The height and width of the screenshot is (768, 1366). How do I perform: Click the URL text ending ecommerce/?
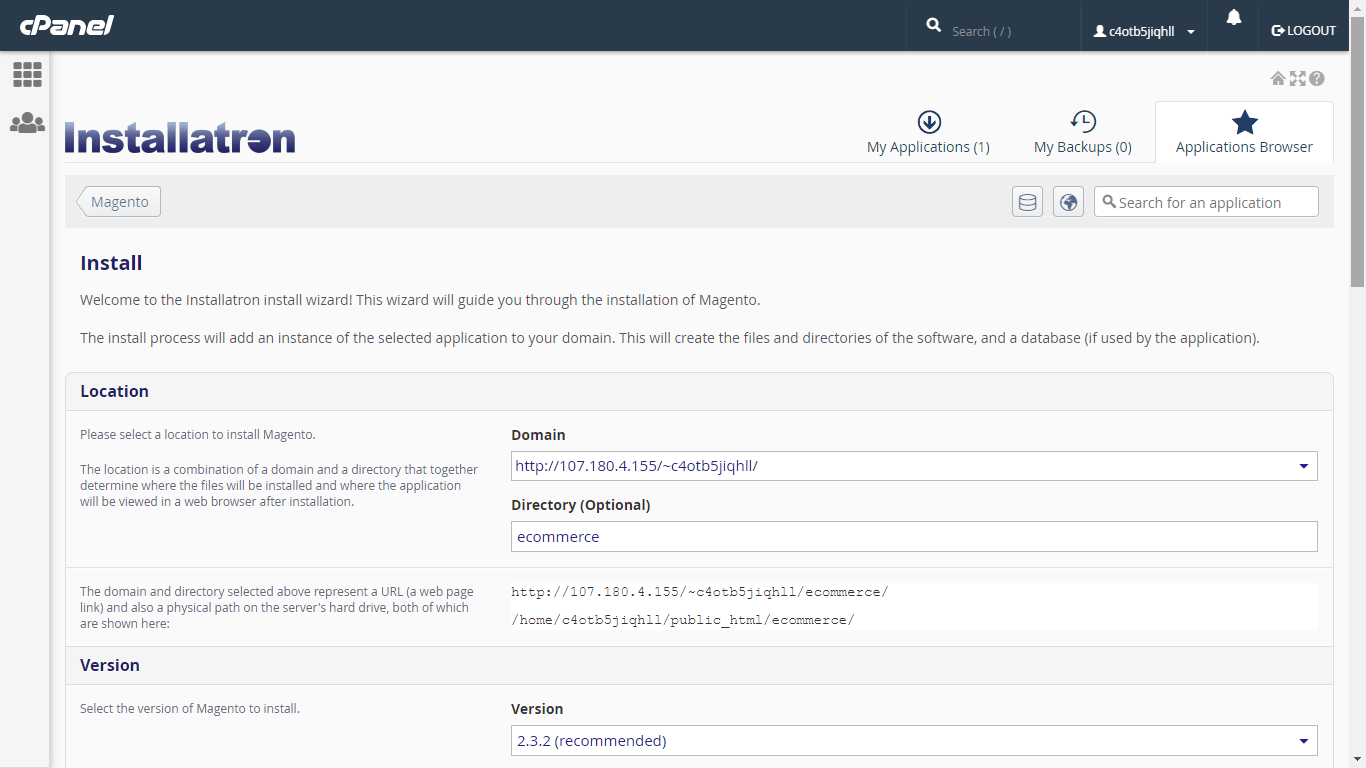pos(700,592)
